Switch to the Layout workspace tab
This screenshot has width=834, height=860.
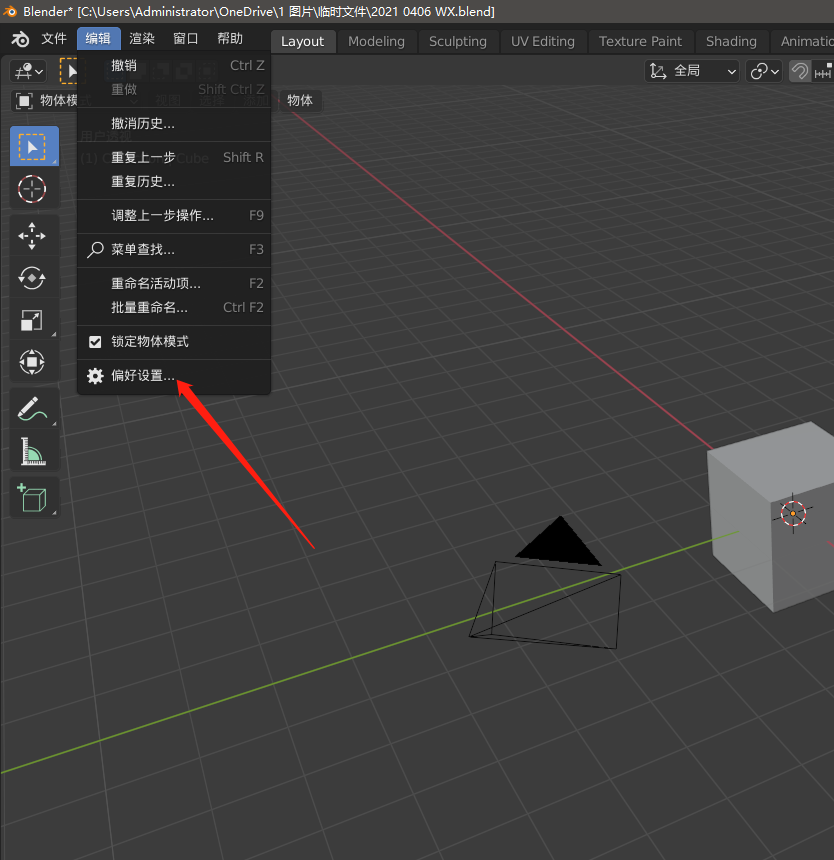click(x=303, y=42)
